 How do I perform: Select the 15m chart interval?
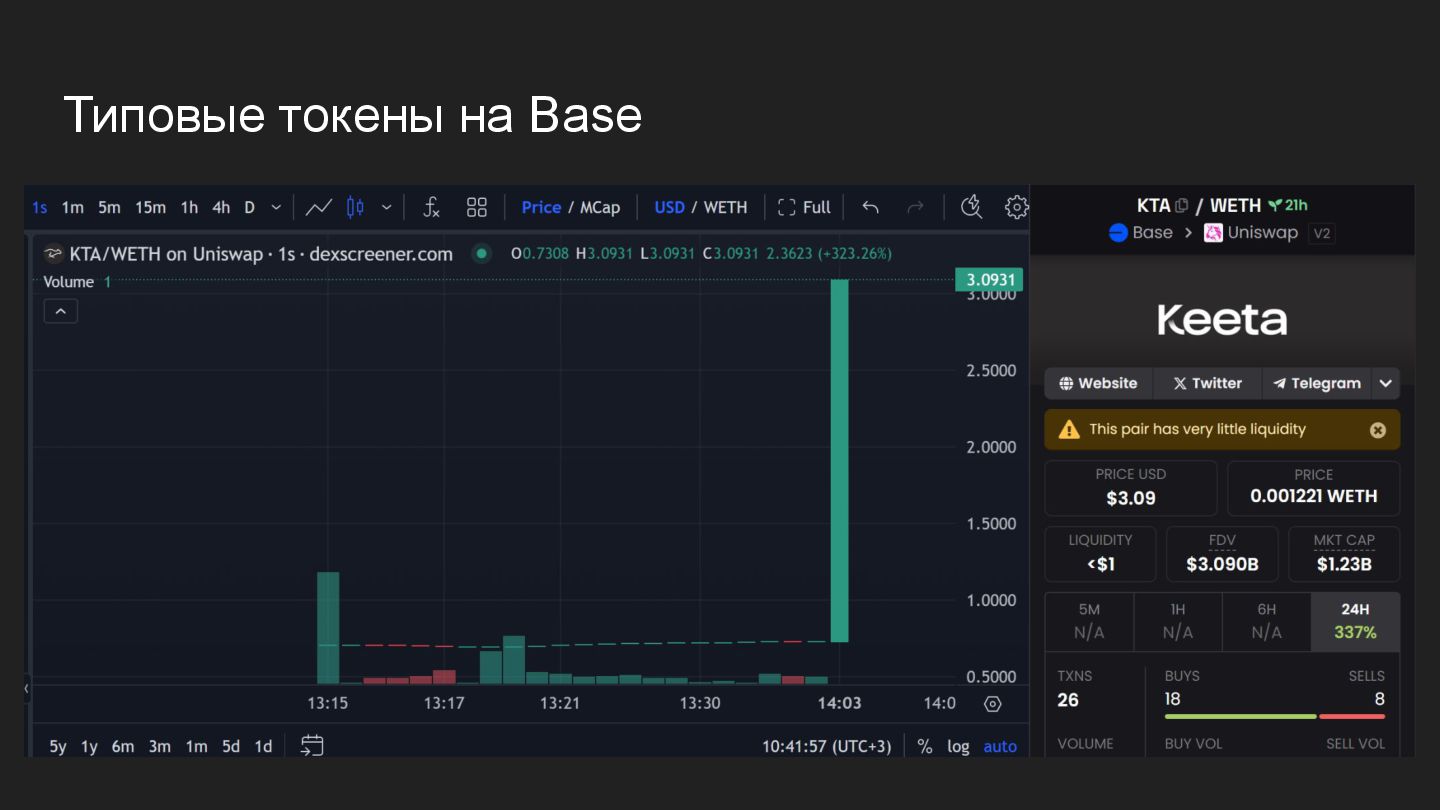tap(150, 208)
